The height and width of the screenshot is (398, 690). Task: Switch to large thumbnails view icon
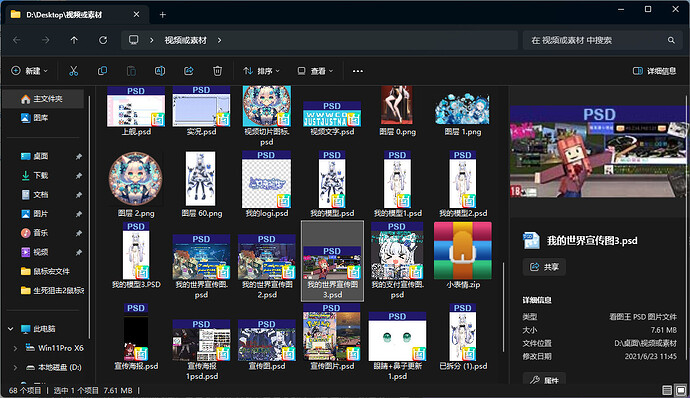[x=681, y=390]
